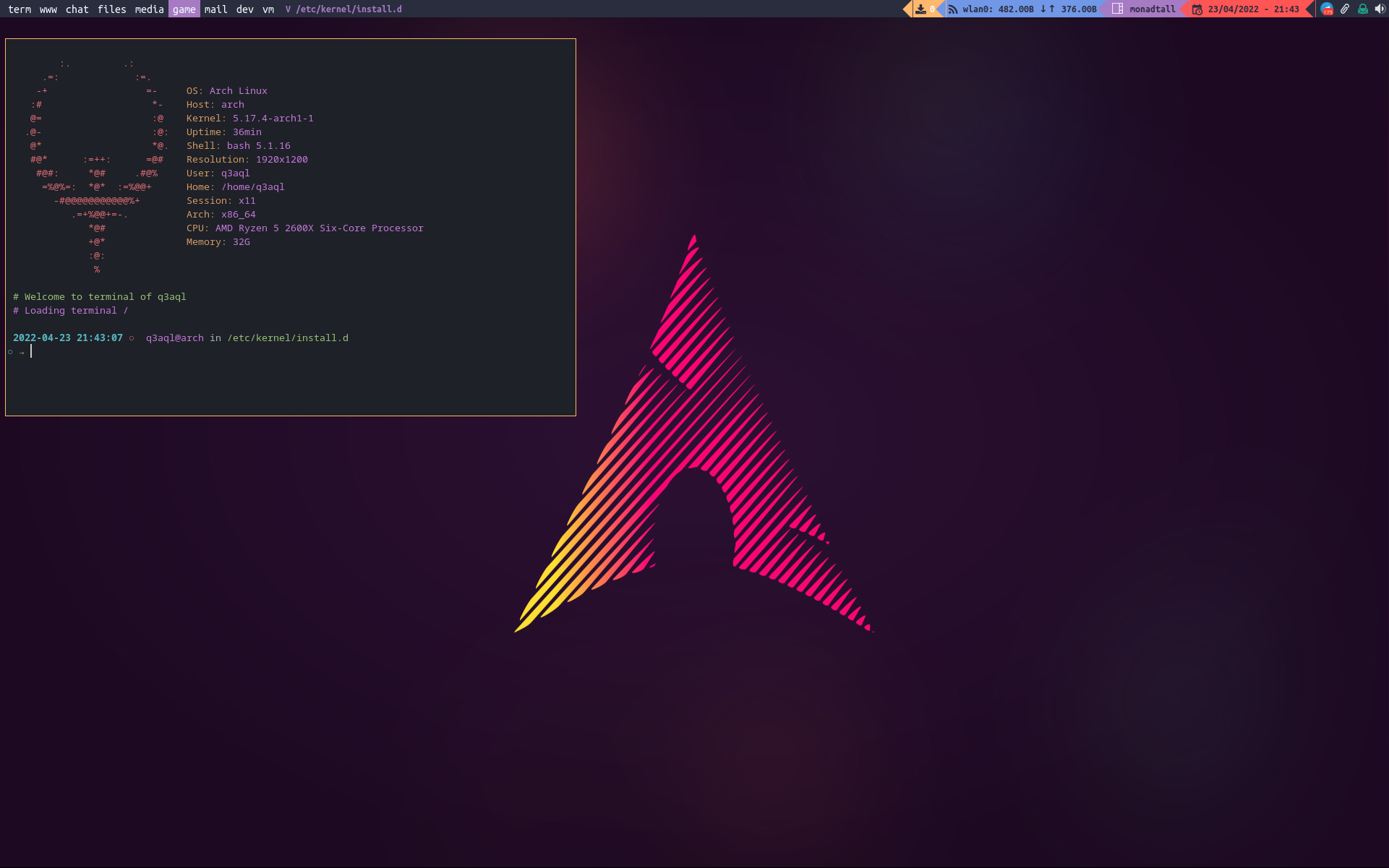Open the dev workspace
The width and height of the screenshot is (1389, 868).
(245, 9)
